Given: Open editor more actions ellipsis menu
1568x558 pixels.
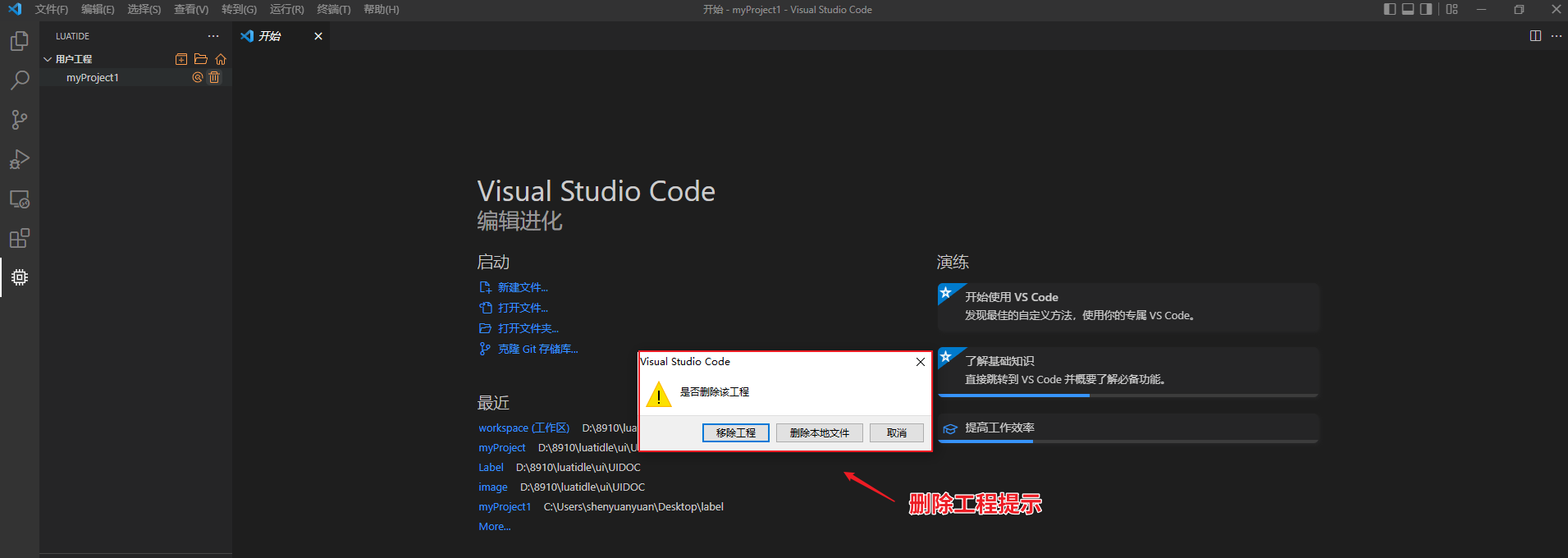Looking at the screenshot, I should 1557,36.
